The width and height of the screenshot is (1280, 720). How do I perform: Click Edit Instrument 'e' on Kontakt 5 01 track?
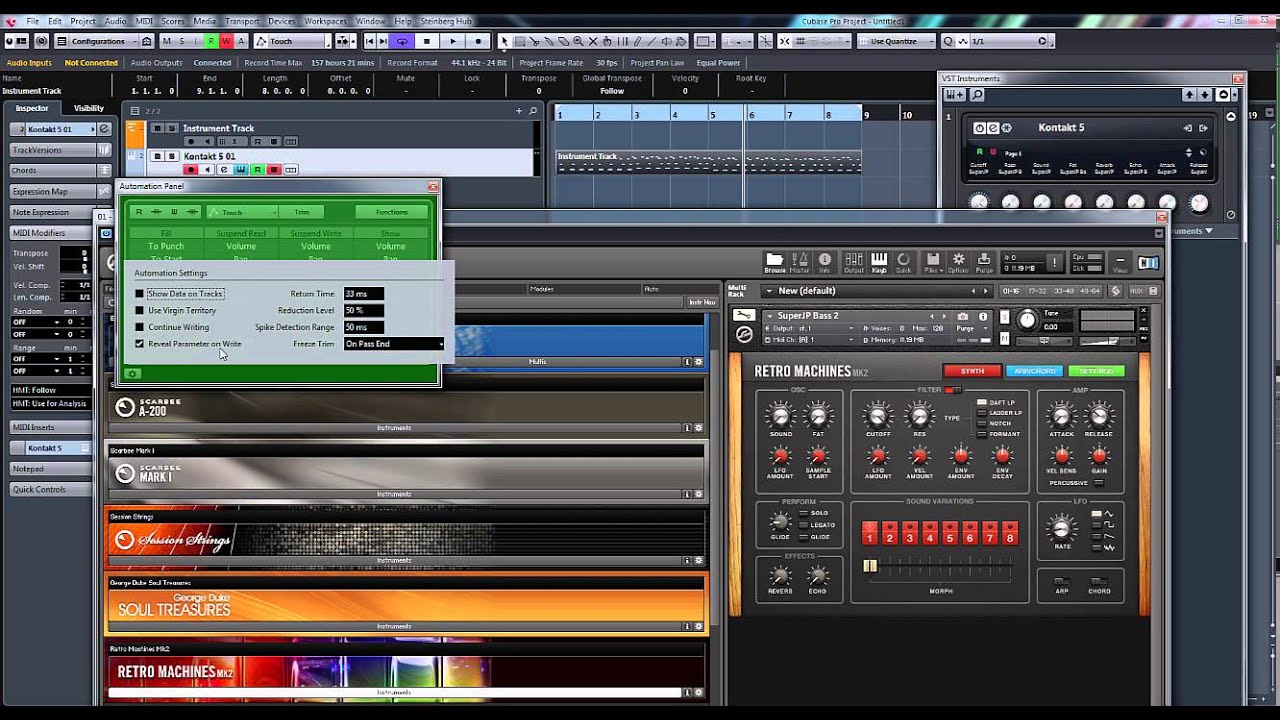[224, 170]
